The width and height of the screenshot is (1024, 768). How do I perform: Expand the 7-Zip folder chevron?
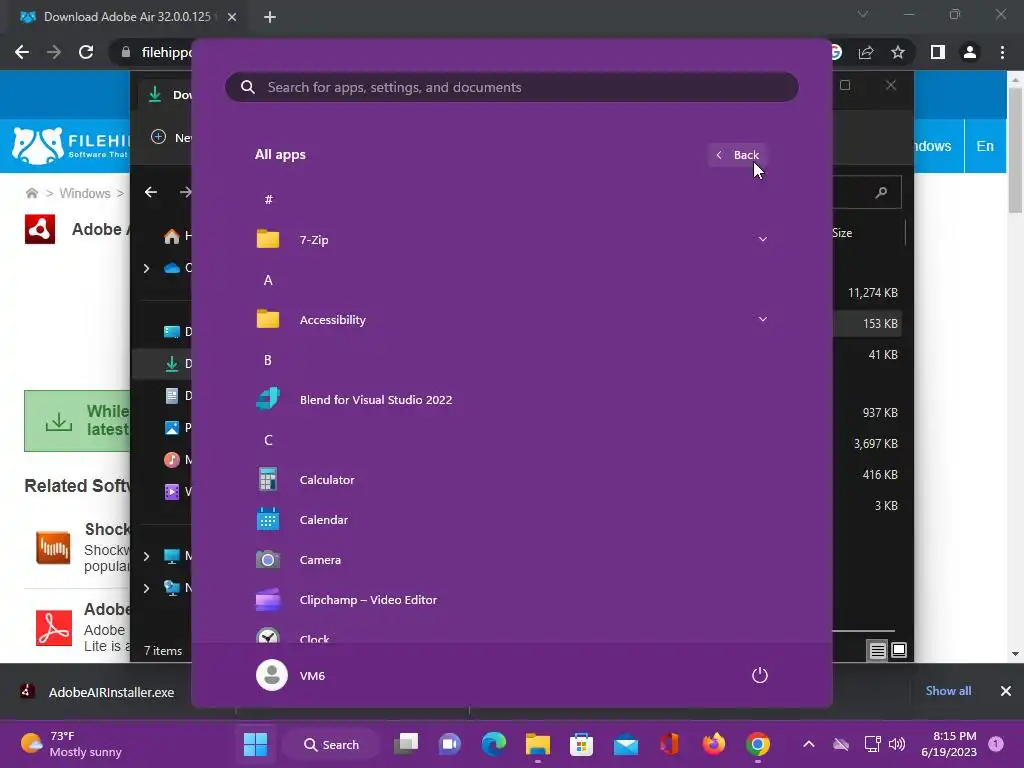tap(762, 240)
